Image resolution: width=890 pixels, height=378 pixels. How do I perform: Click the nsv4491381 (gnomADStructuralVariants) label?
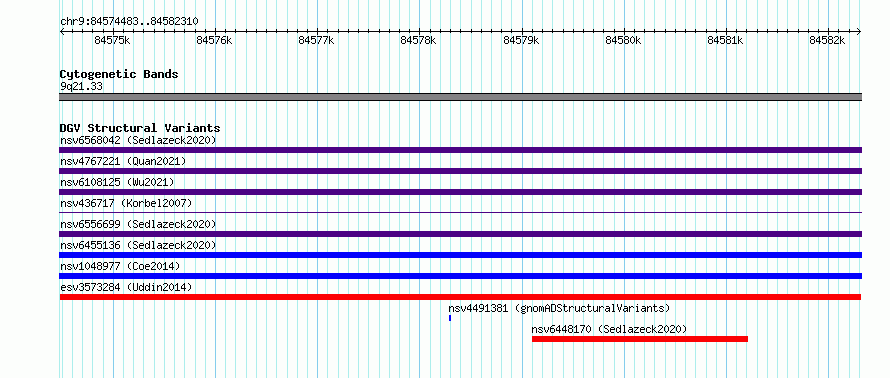tap(559, 308)
